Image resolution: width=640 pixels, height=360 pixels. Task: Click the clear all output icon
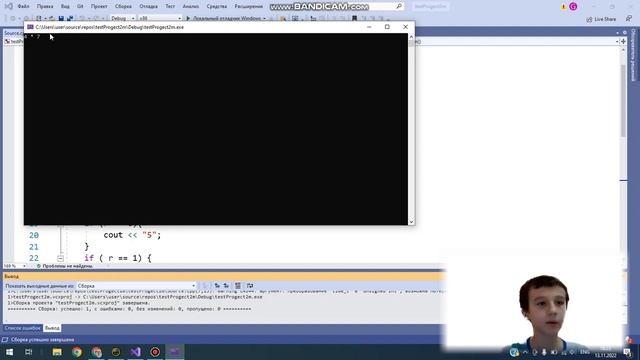[x=238, y=286]
